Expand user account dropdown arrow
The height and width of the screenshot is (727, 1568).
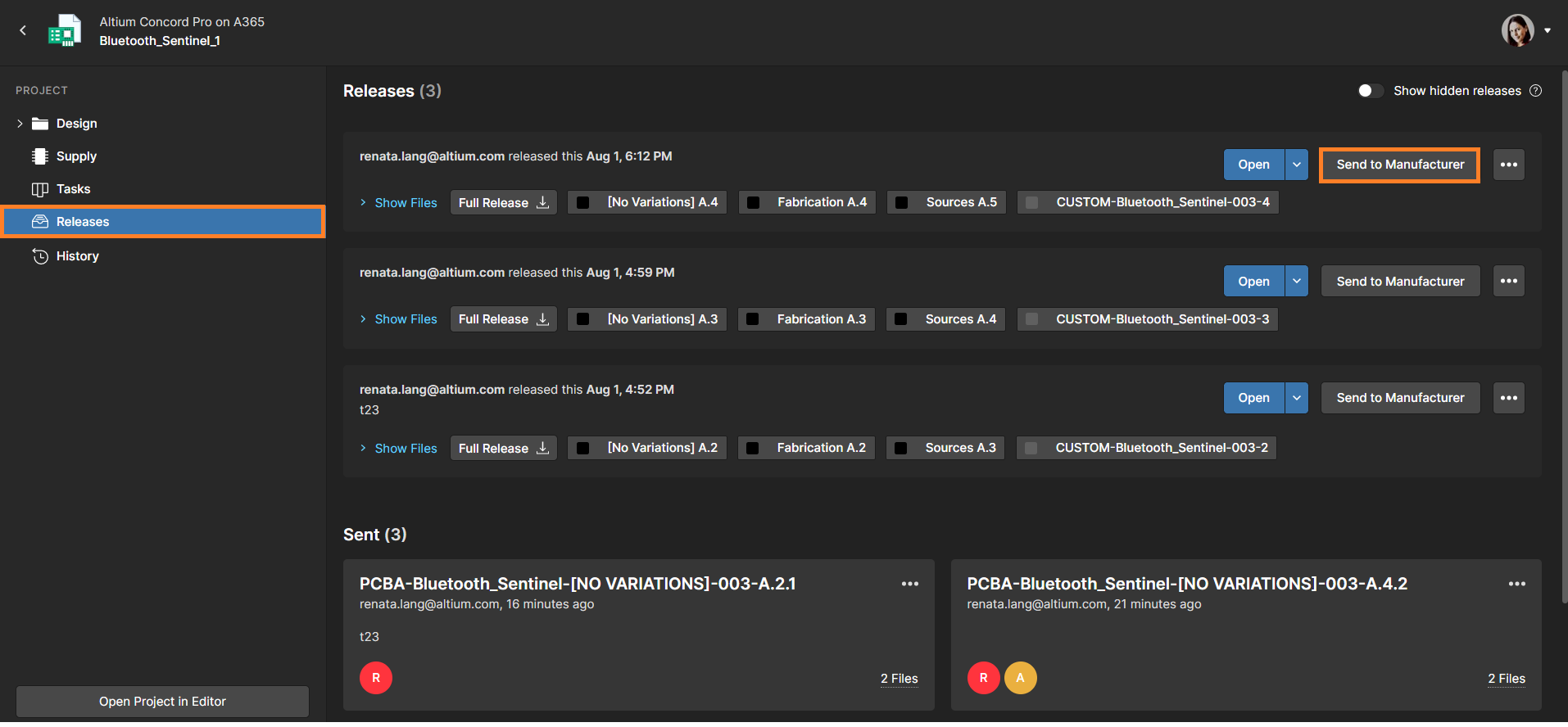point(1548,30)
